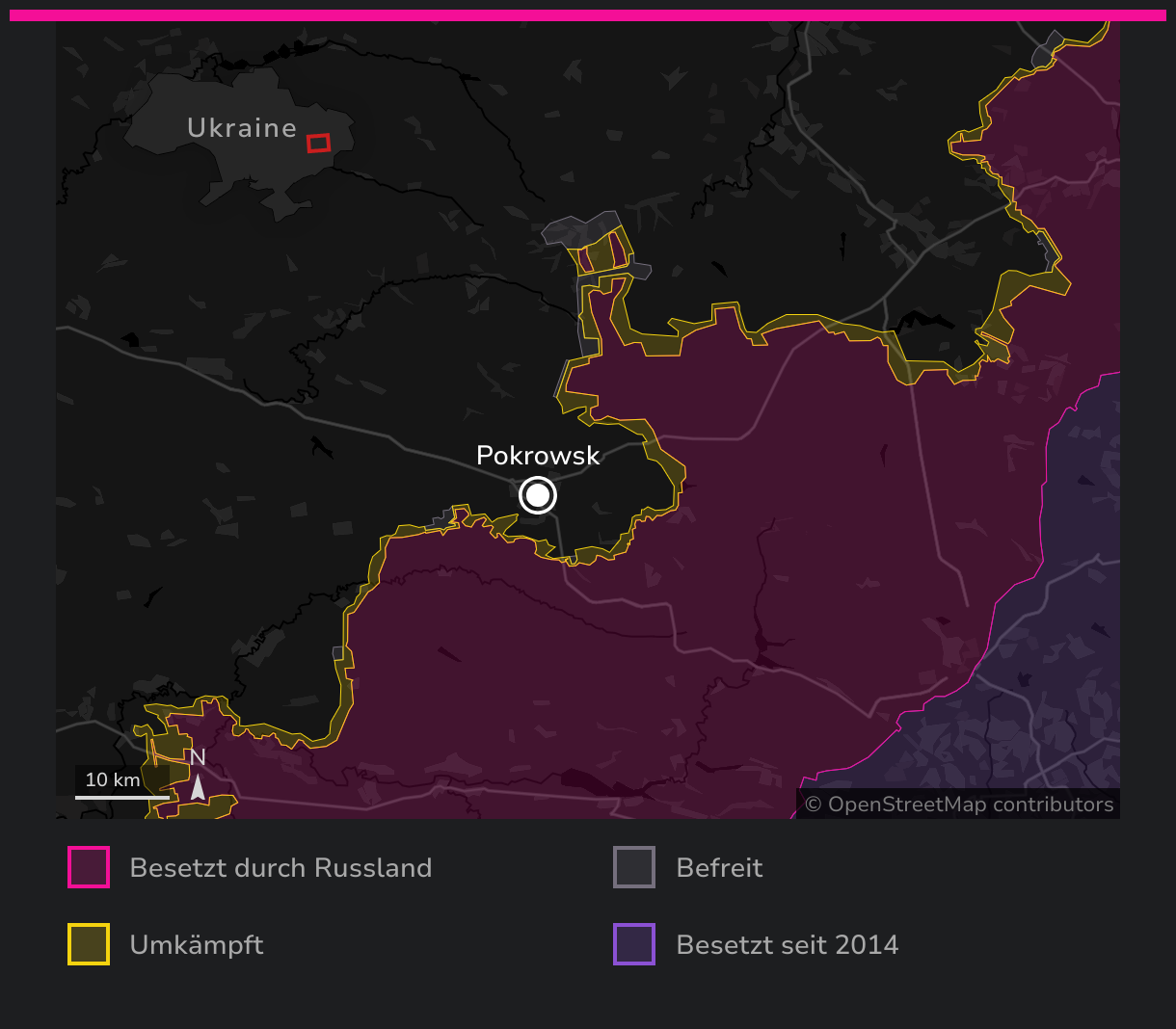1176x1029 pixels.
Task: Click the "Befreit" legend text
Action: (x=719, y=868)
